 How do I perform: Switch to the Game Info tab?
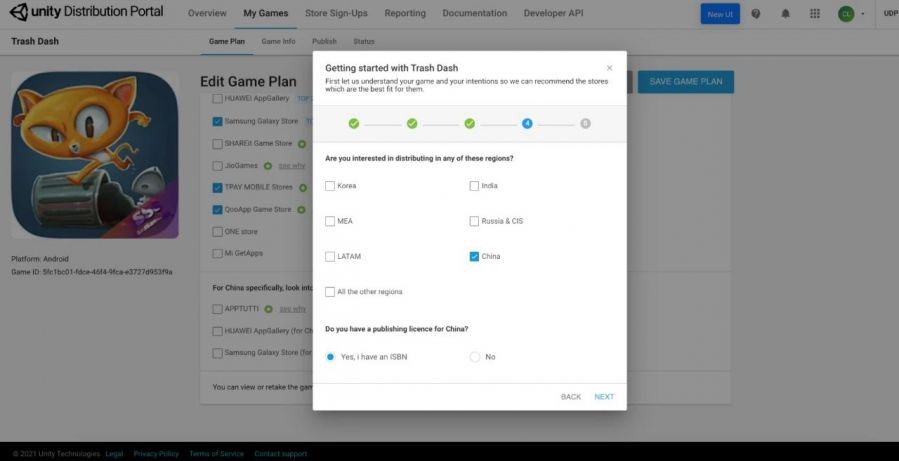click(x=279, y=41)
